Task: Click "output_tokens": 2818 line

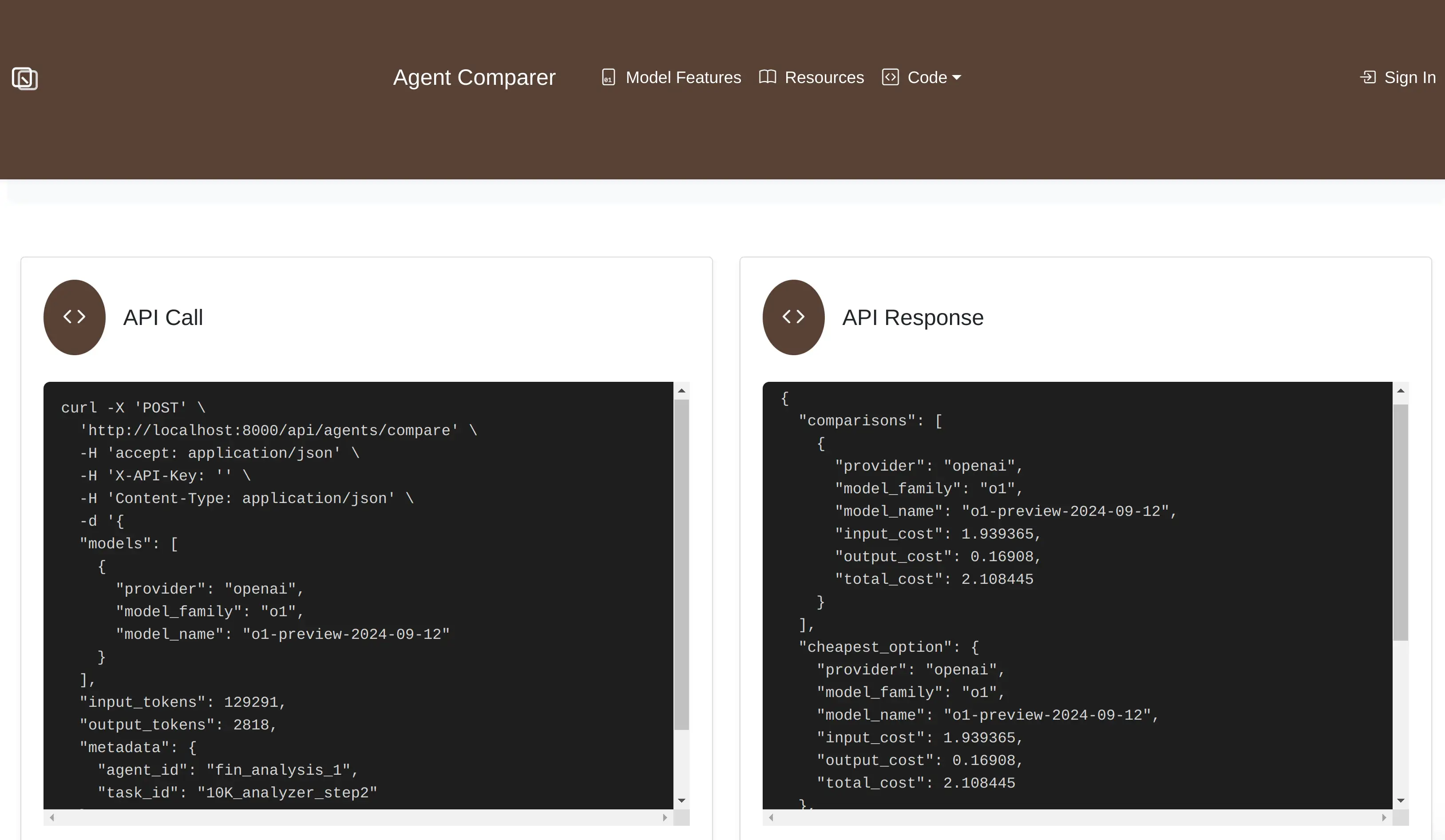Action: click(x=178, y=725)
